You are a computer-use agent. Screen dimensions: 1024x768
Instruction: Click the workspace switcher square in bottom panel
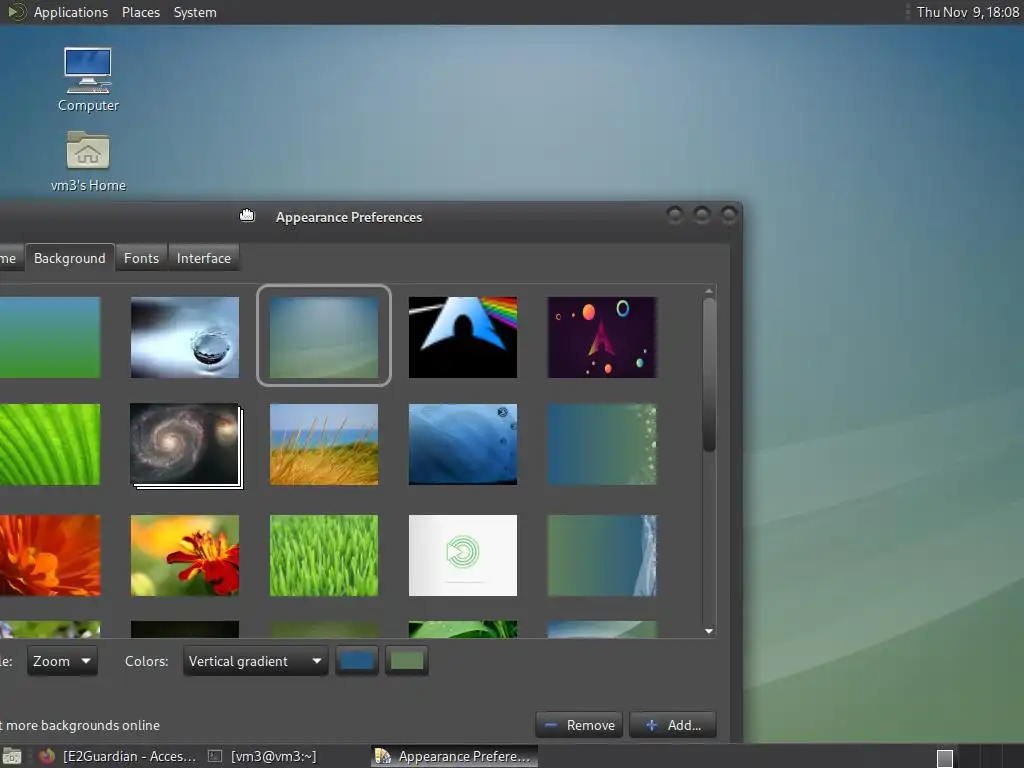[944, 758]
